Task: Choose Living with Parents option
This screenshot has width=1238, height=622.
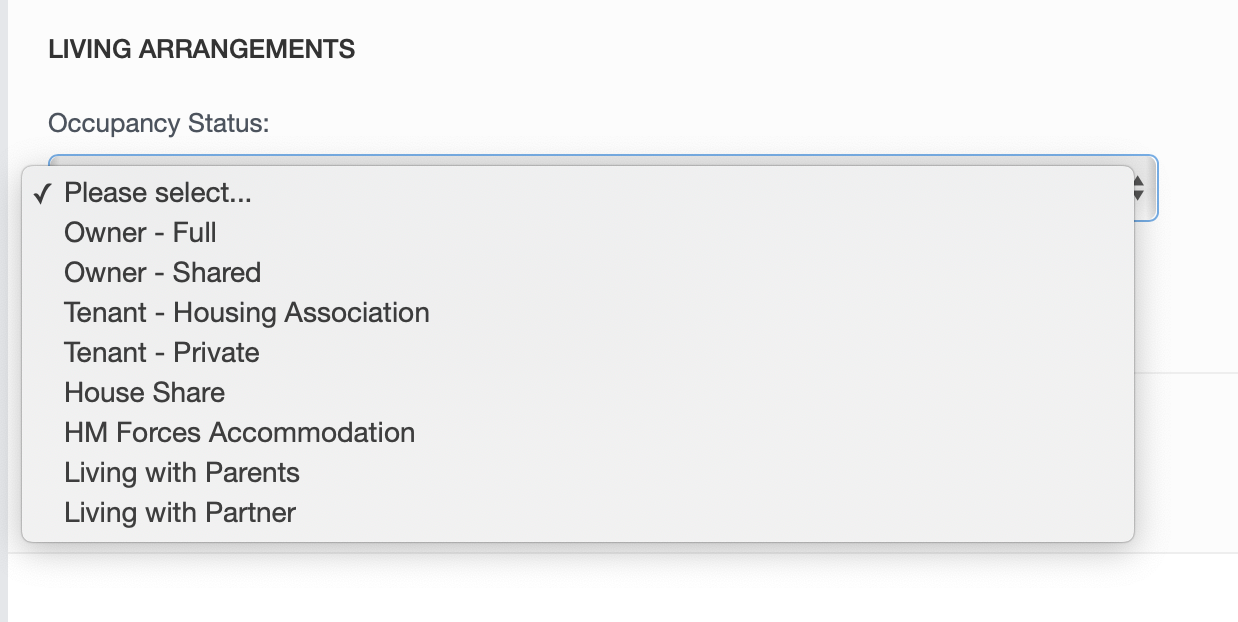Action: point(182,472)
